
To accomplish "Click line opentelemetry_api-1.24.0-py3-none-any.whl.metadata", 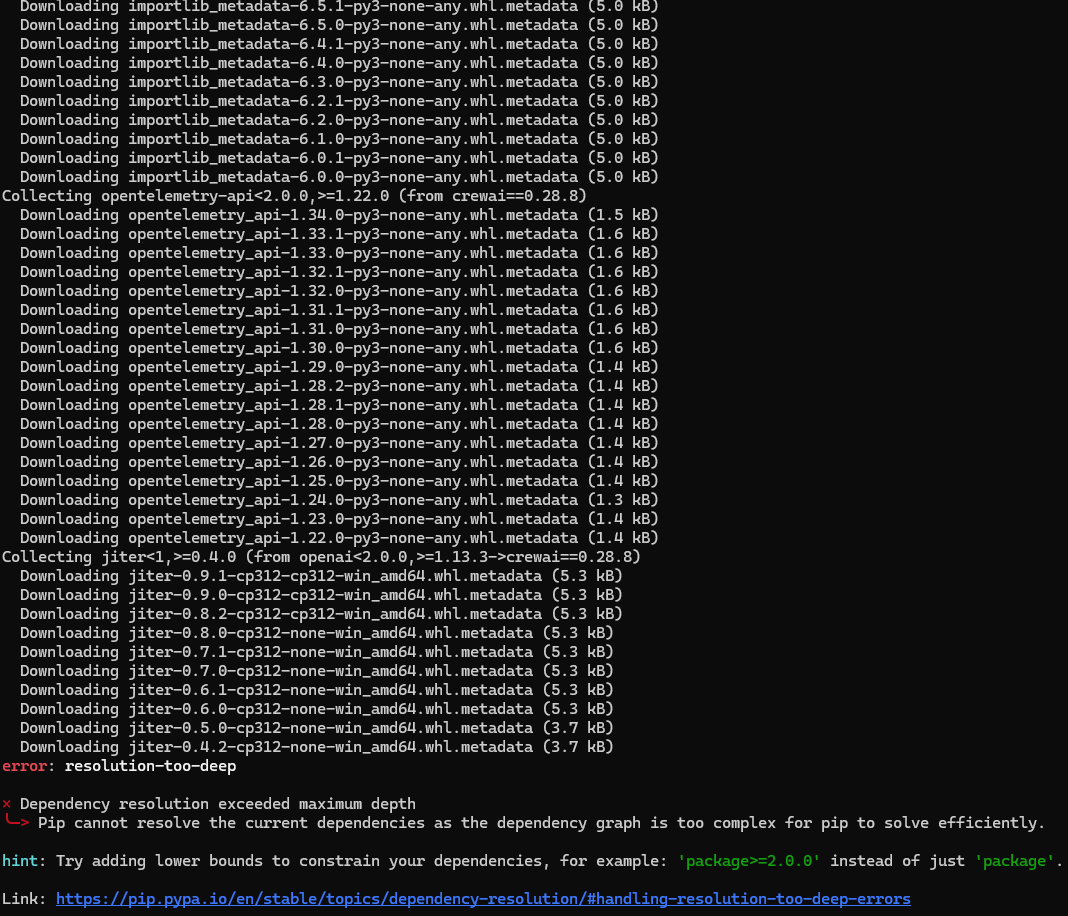I will point(339,500).
